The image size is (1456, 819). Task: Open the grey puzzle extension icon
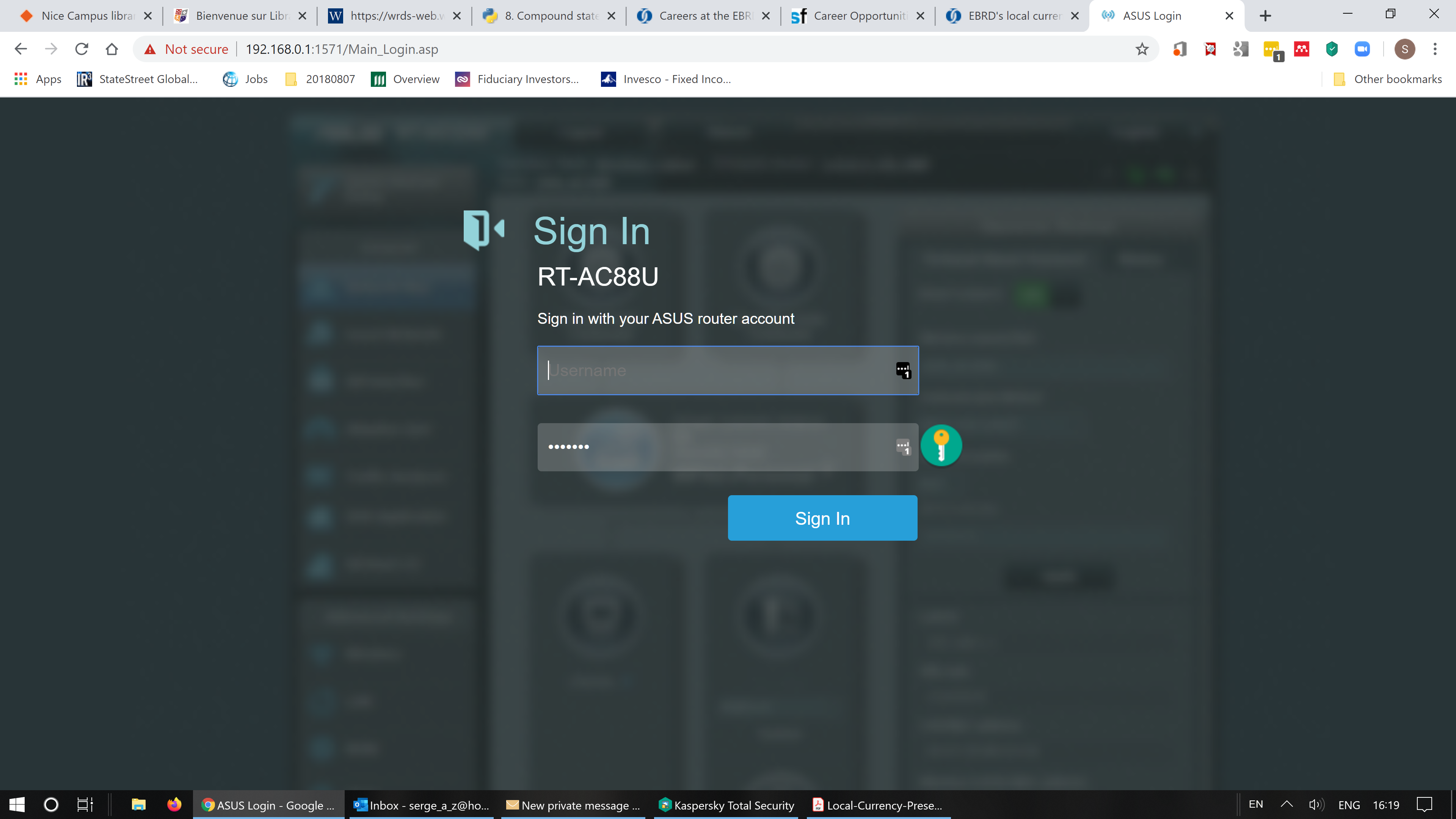(1241, 49)
